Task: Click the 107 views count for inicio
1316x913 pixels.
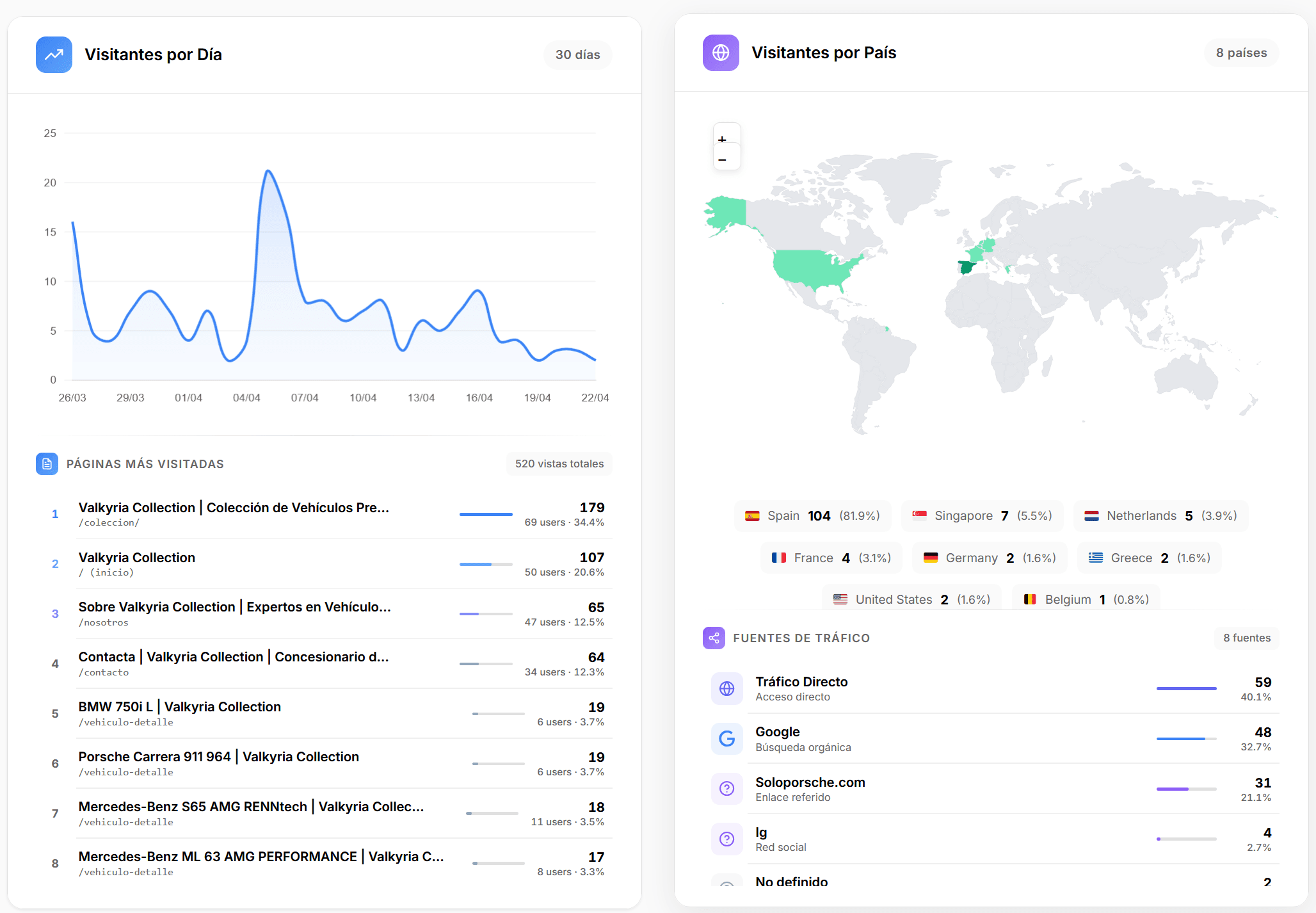Action: 592,558
